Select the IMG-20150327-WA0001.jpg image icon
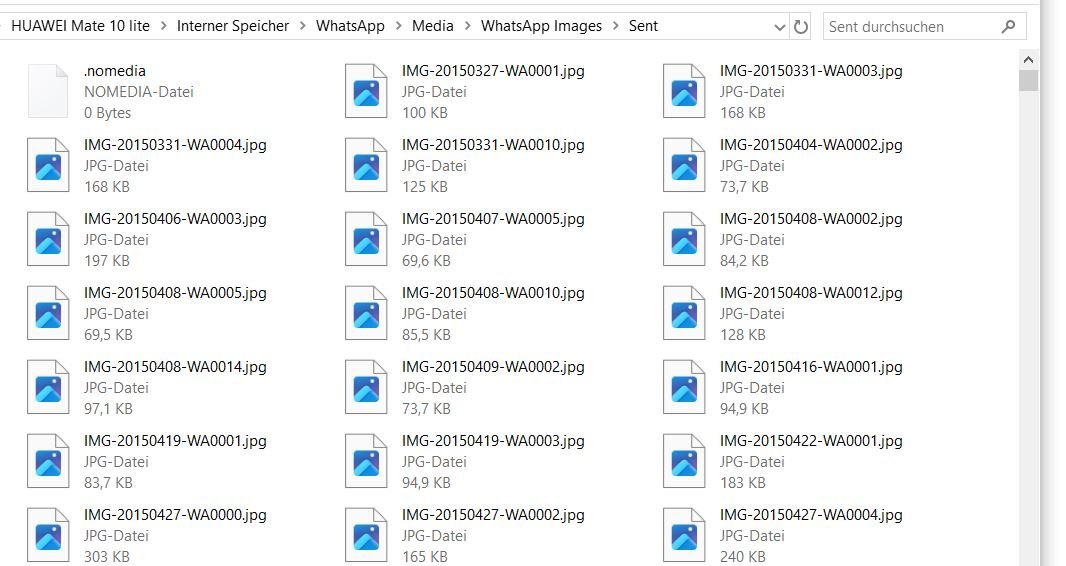1066x566 pixels. pos(366,91)
